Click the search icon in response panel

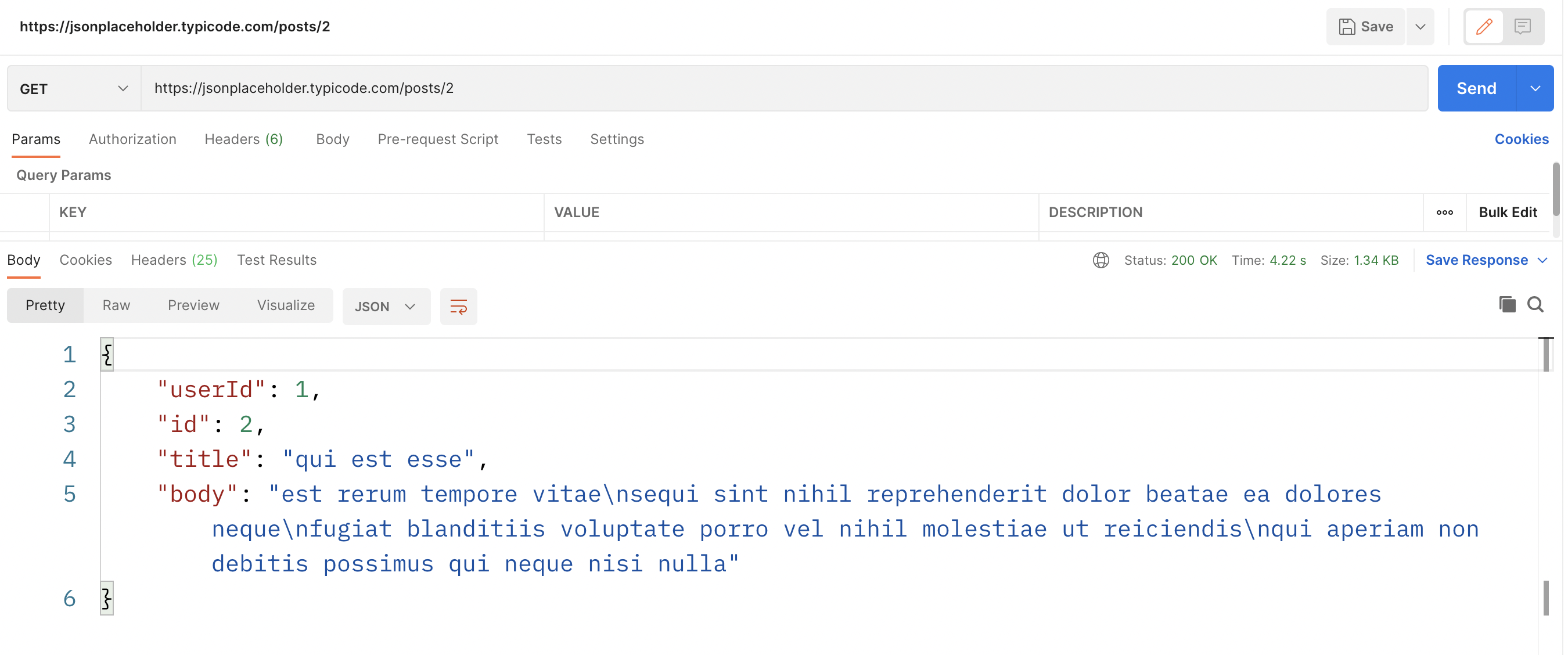click(1536, 304)
